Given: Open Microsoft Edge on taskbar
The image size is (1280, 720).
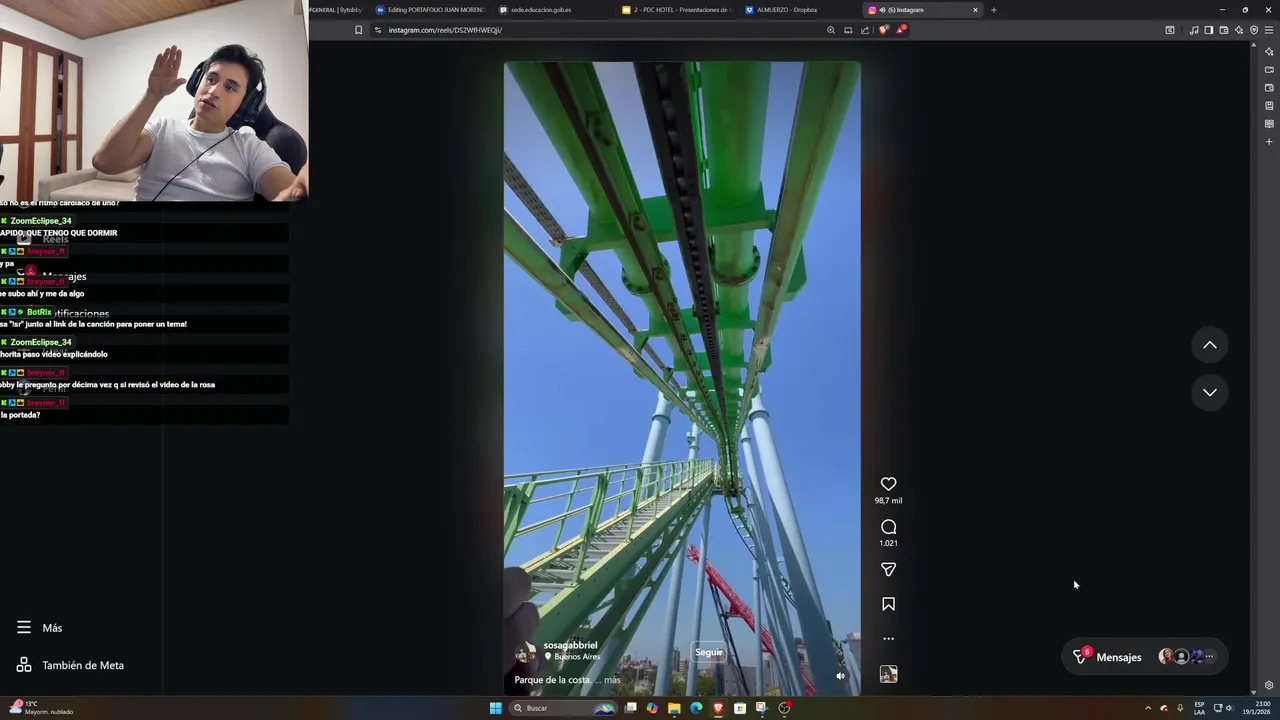Looking at the screenshot, I should click(x=696, y=708).
